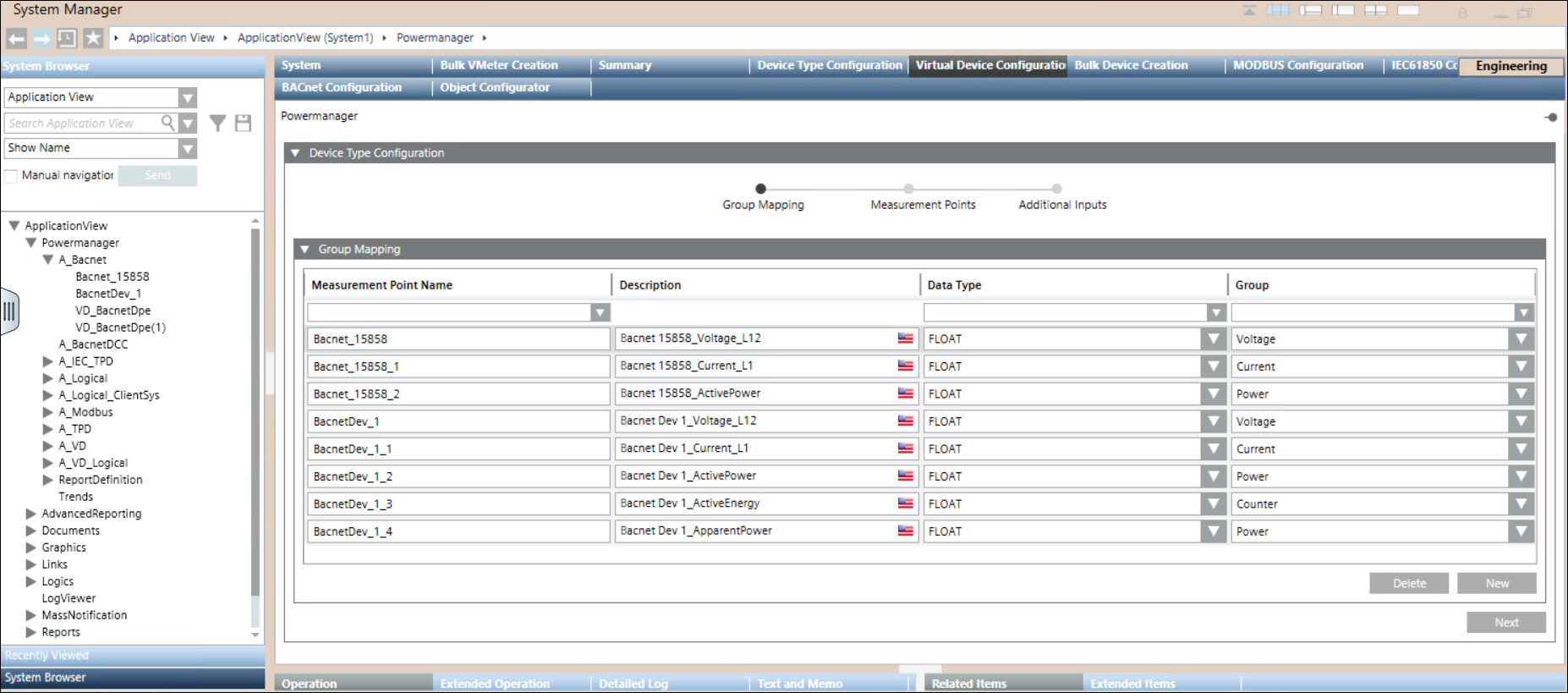Click the favorites star icon

(x=93, y=38)
